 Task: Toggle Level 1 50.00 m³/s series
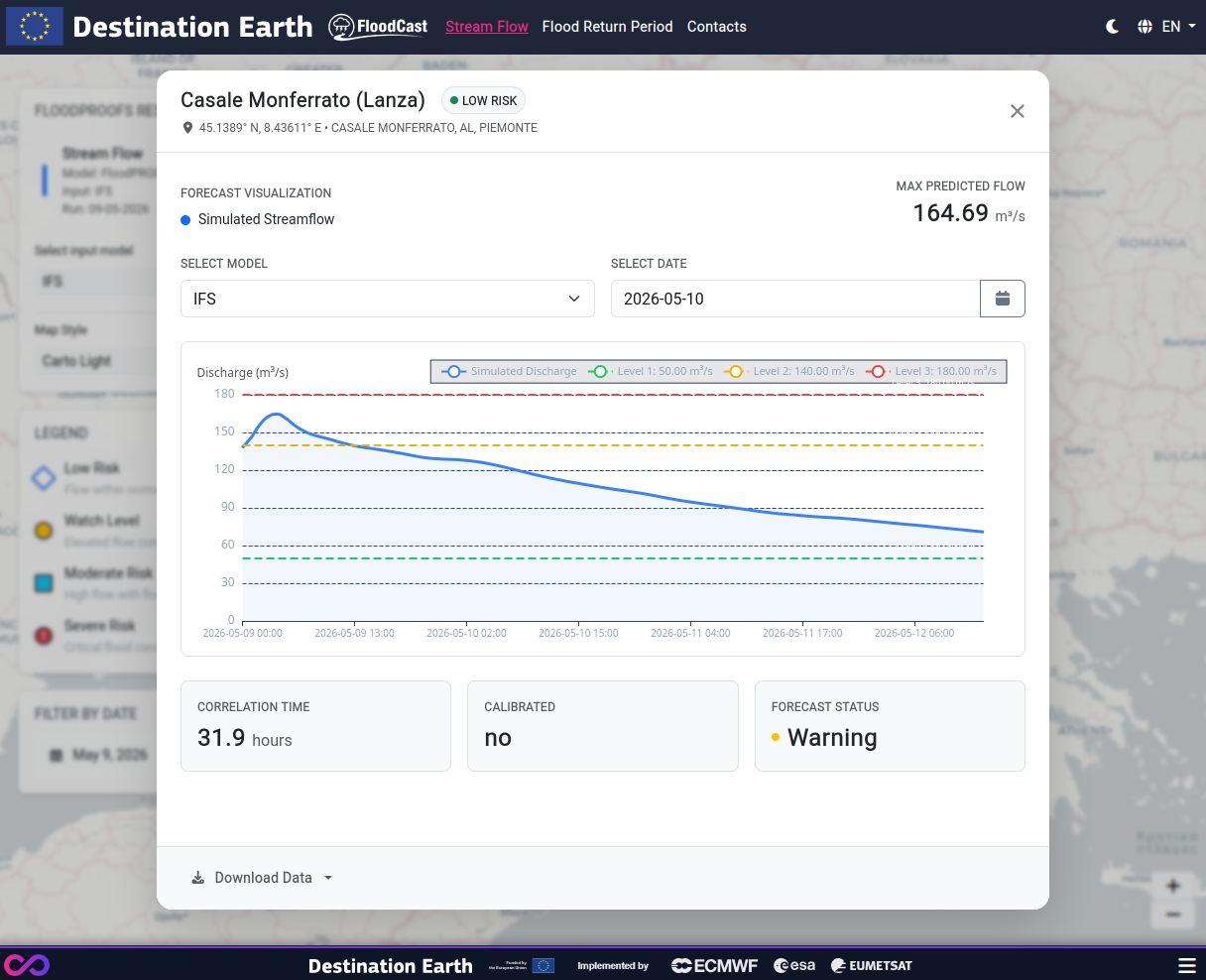pyautogui.click(x=651, y=371)
